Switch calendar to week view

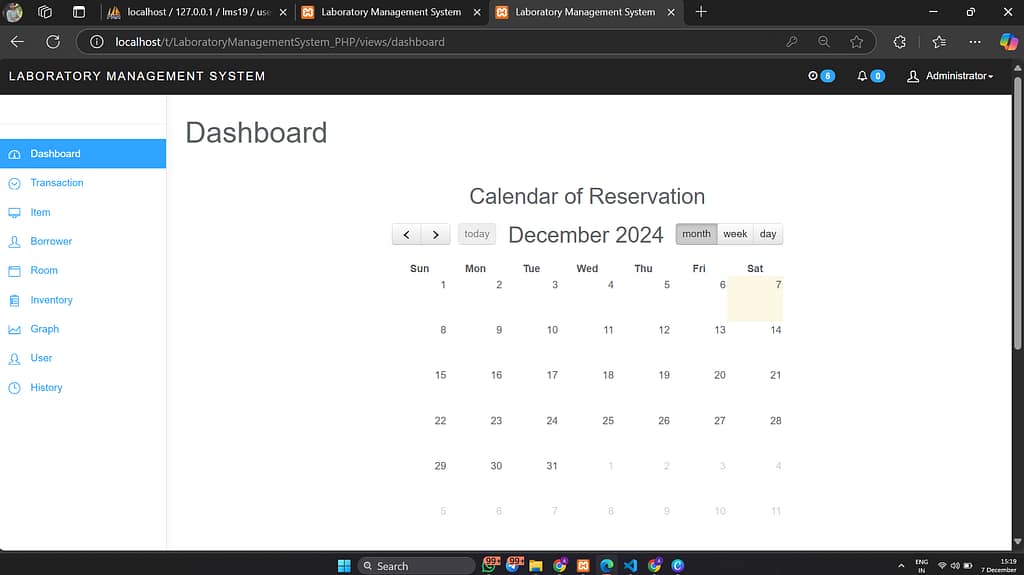coord(735,234)
